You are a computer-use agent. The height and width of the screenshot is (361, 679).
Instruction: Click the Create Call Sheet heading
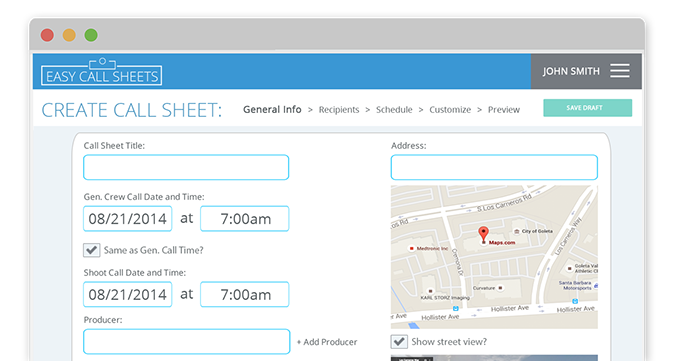132,110
